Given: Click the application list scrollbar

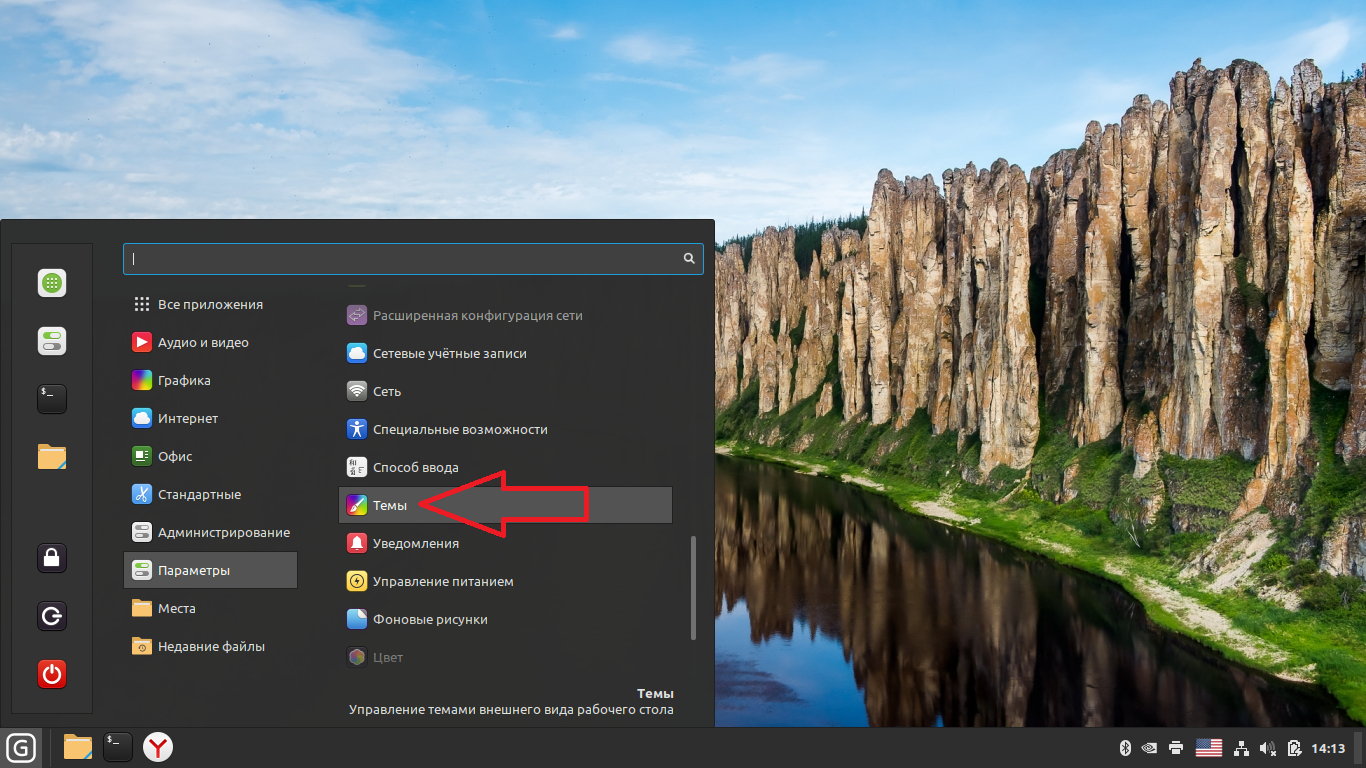Looking at the screenshot, I should (x=693, y=588).
